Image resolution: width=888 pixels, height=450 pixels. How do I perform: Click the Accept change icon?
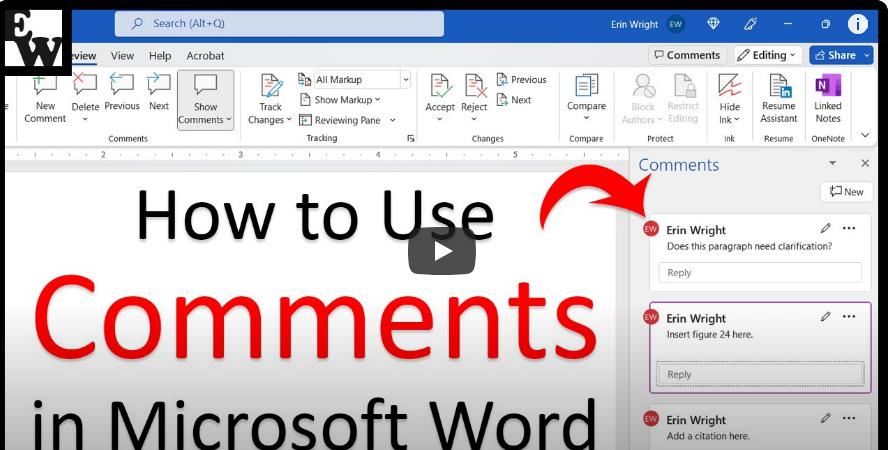pos(441,85)
